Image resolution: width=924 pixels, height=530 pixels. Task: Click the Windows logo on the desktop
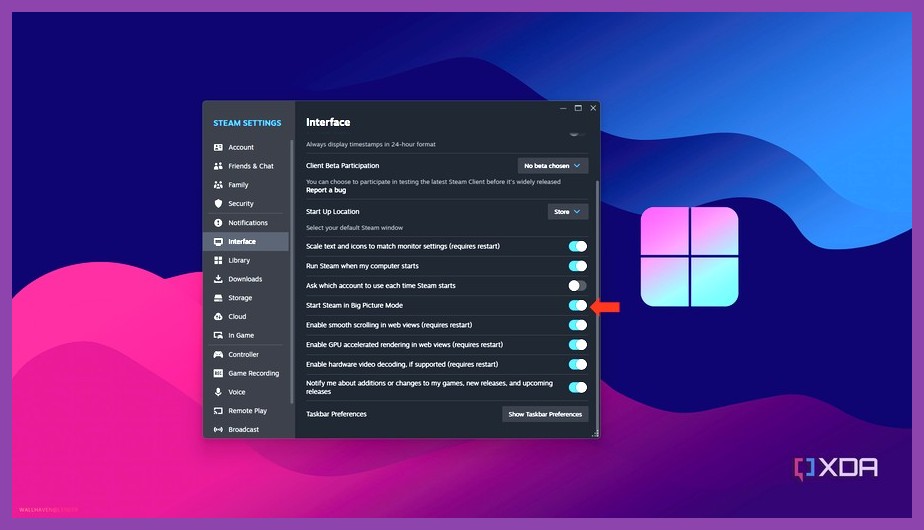(x=689, y=256)
